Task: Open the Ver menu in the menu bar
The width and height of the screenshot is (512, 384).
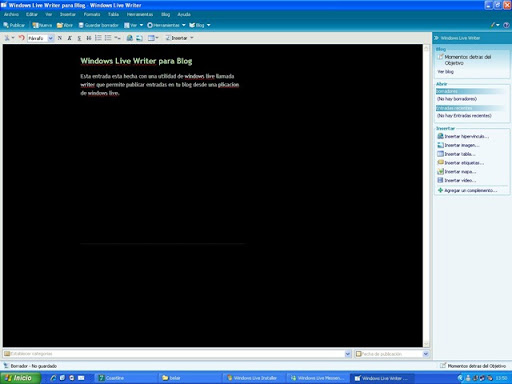Action: [x=49, y=14]
